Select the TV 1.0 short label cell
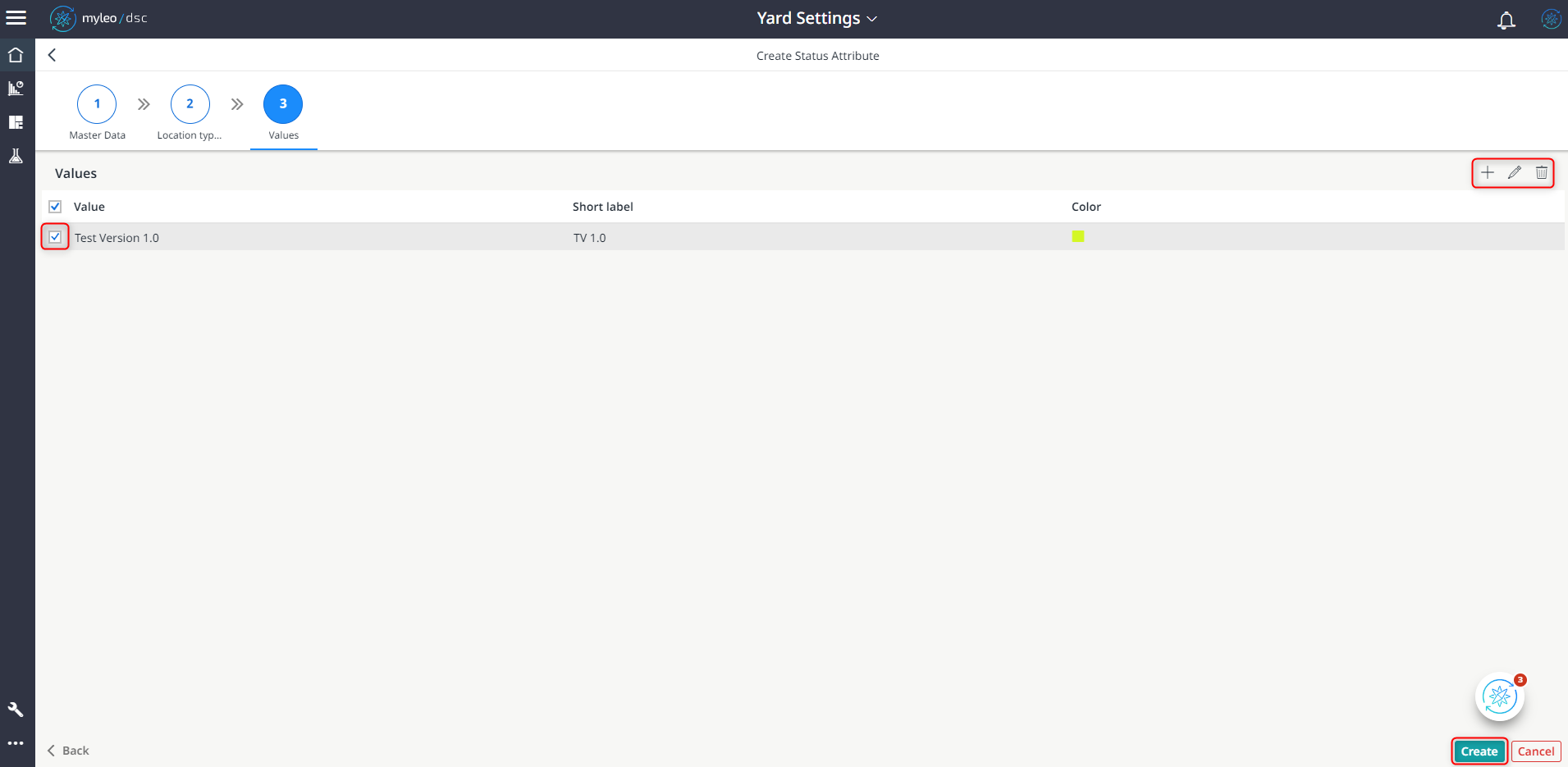The image size is (1568, 767). click(590, 238)
